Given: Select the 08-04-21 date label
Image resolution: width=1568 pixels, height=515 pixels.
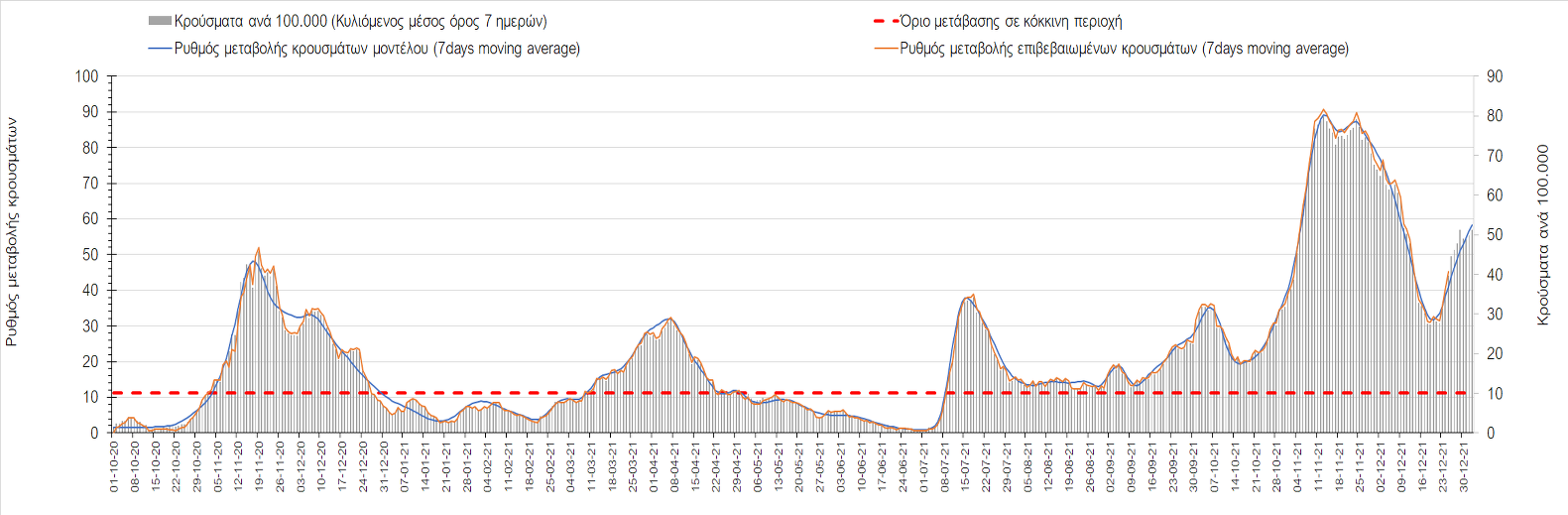Looking at the screenshot, I should tap(674, 468).
